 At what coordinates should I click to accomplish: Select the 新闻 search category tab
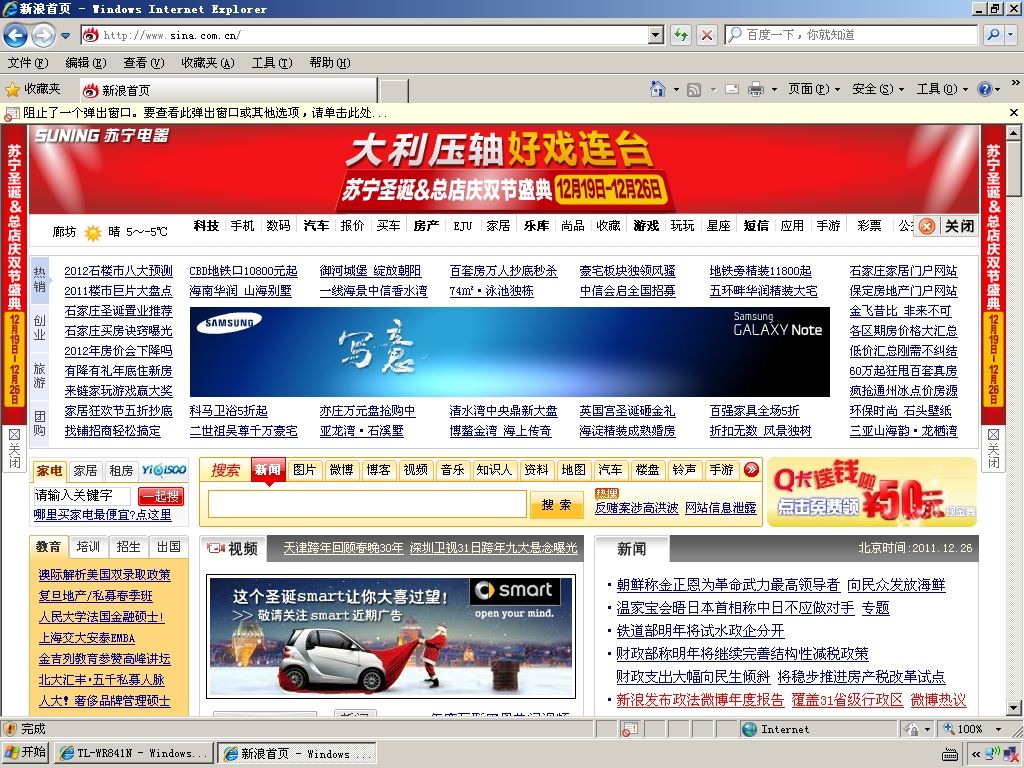click(x=268, y=470)
